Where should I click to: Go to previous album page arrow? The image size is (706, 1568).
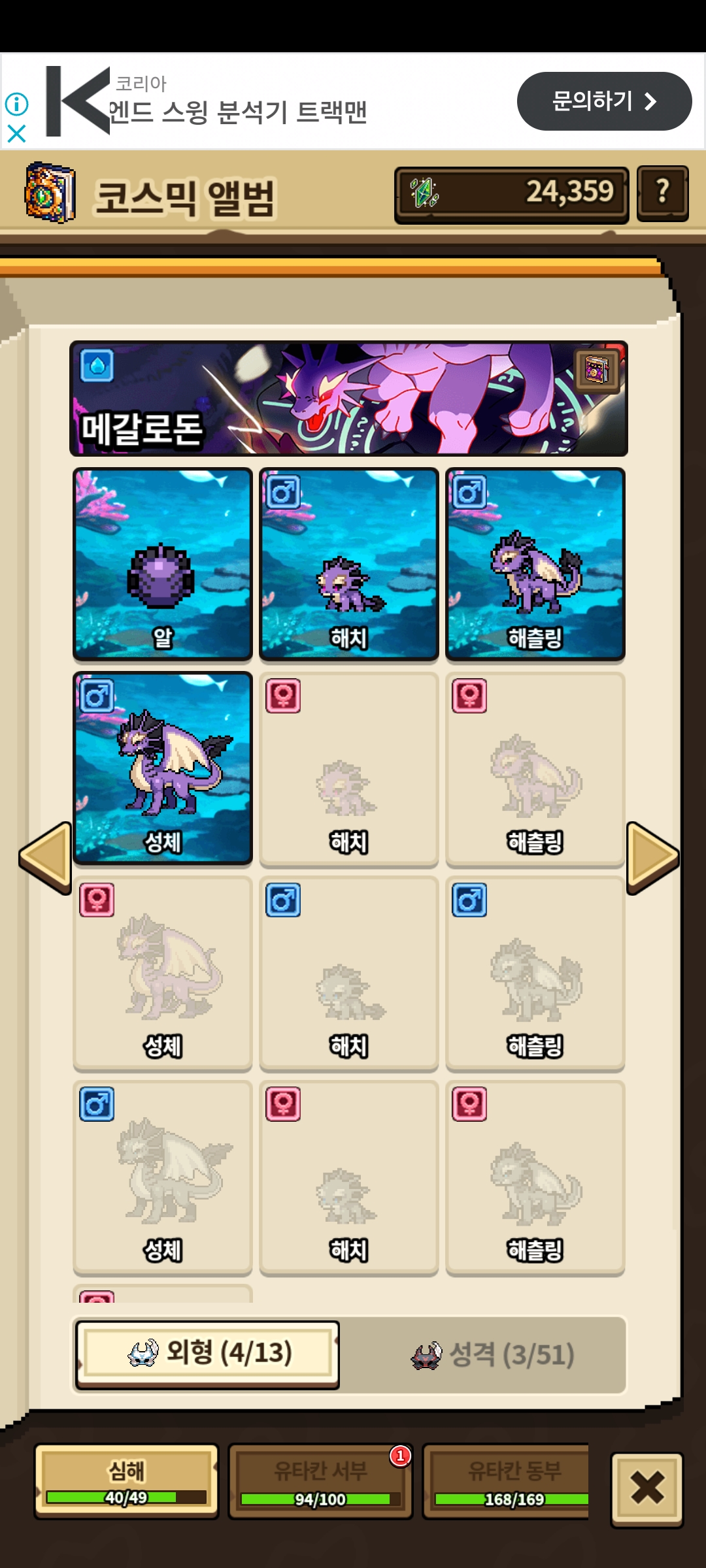pyautogui.click(x=45, y=858)
